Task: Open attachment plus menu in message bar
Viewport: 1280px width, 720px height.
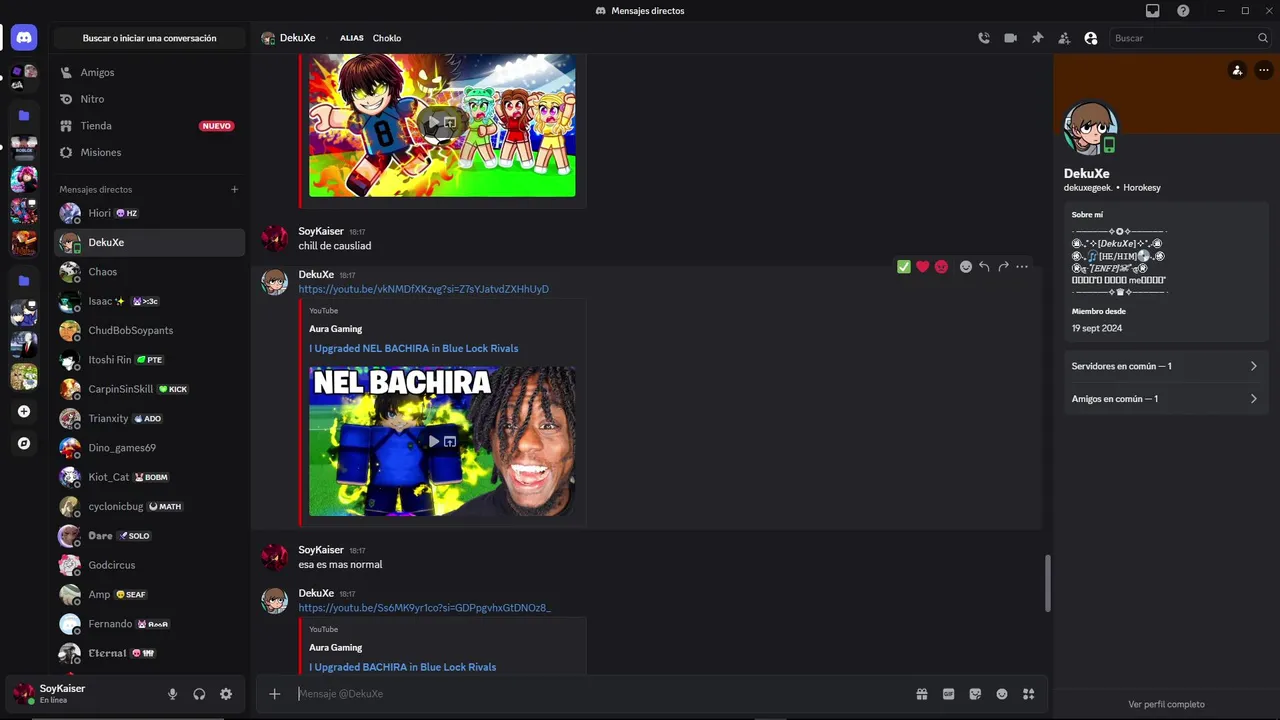Action: (275, 694)
